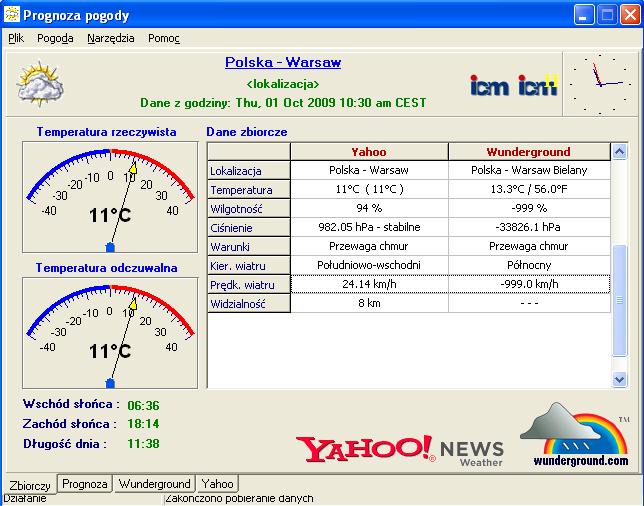The width and height of the screenshot is (644, 506).
Task: Select the Warunki row header
Action: [x=249, y=246]
